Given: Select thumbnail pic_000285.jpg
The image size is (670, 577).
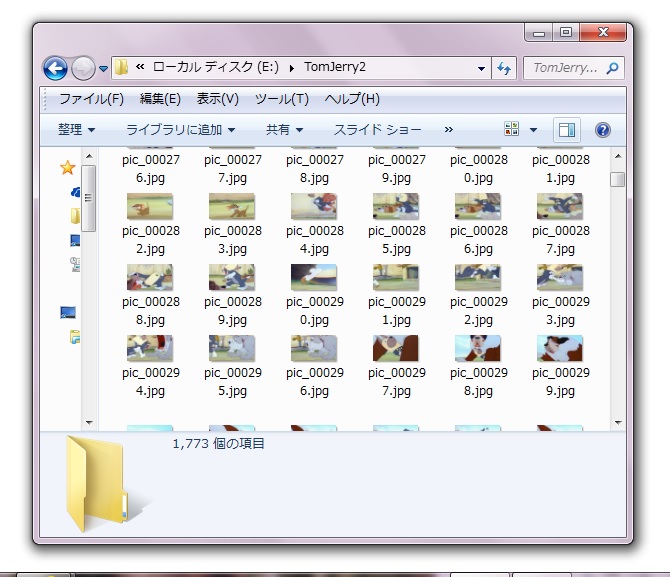Looking at the screenshot, I should (396, 206).
